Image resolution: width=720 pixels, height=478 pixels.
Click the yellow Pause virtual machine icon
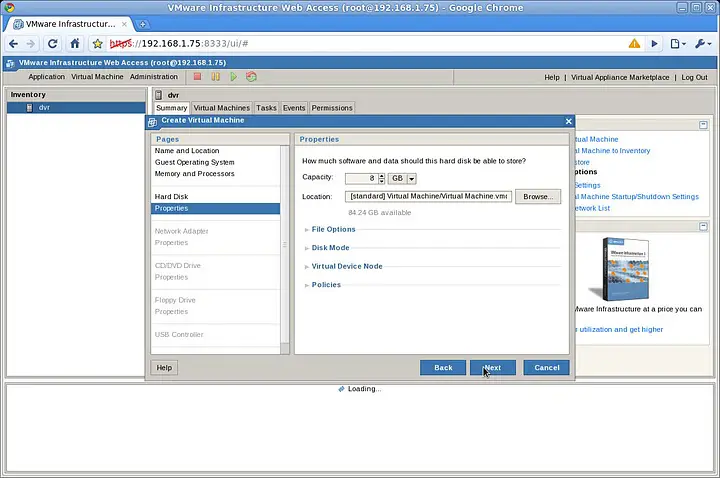(215, 77)
